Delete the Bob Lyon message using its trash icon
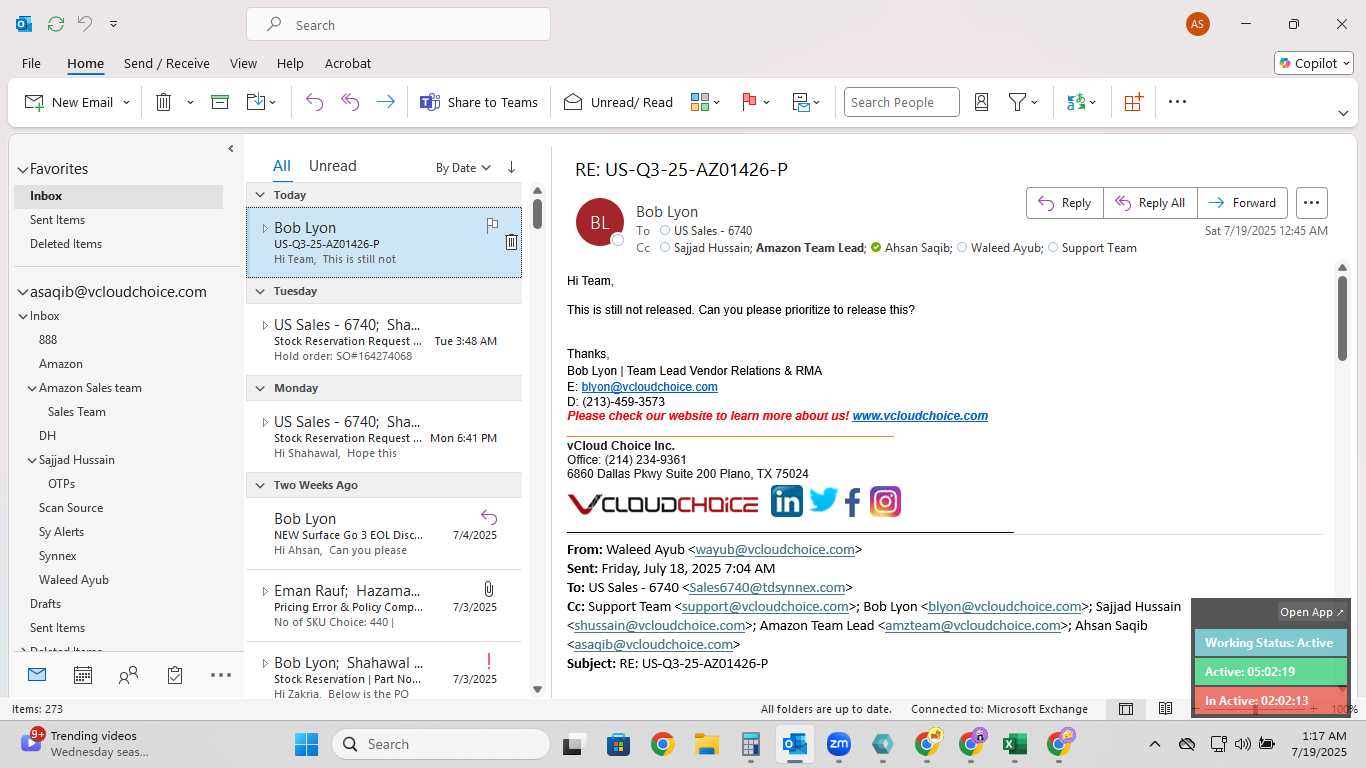This screenshot has width=1366, height=768. pos(511,242)
